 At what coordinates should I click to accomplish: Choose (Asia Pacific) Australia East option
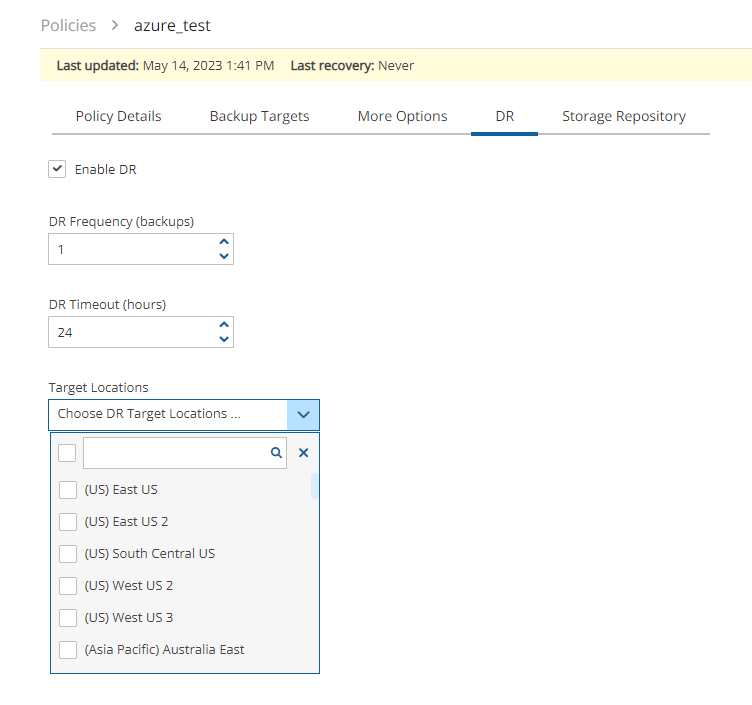[x=164, y=650]
